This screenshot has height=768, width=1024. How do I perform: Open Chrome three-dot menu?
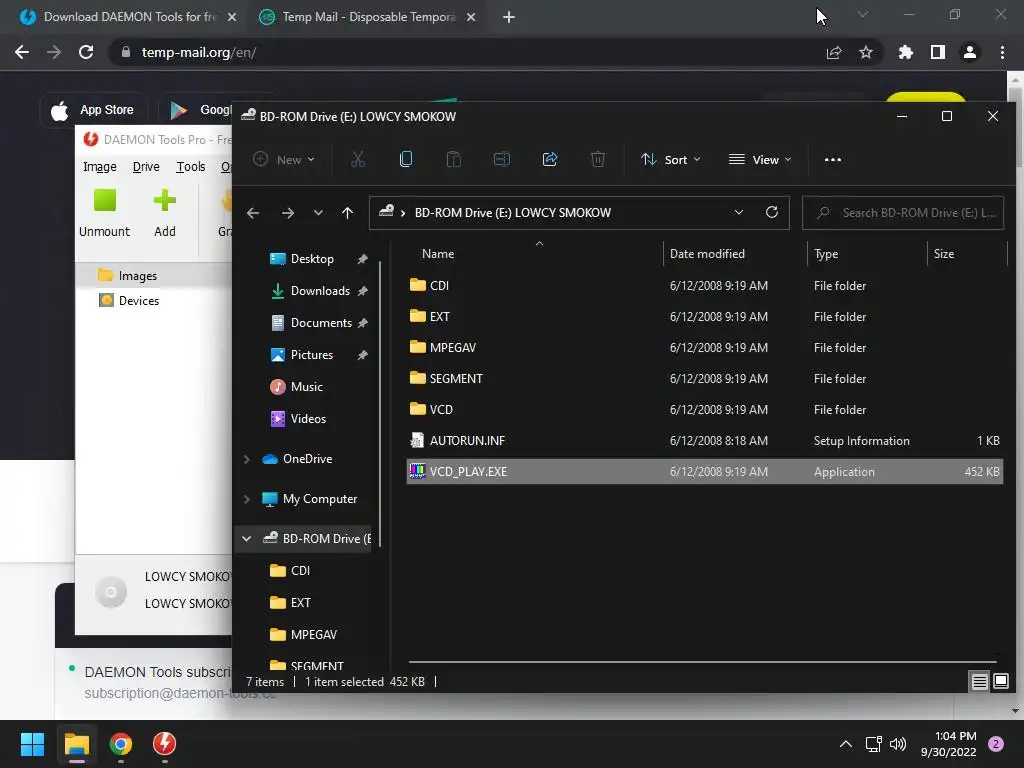1002,52
